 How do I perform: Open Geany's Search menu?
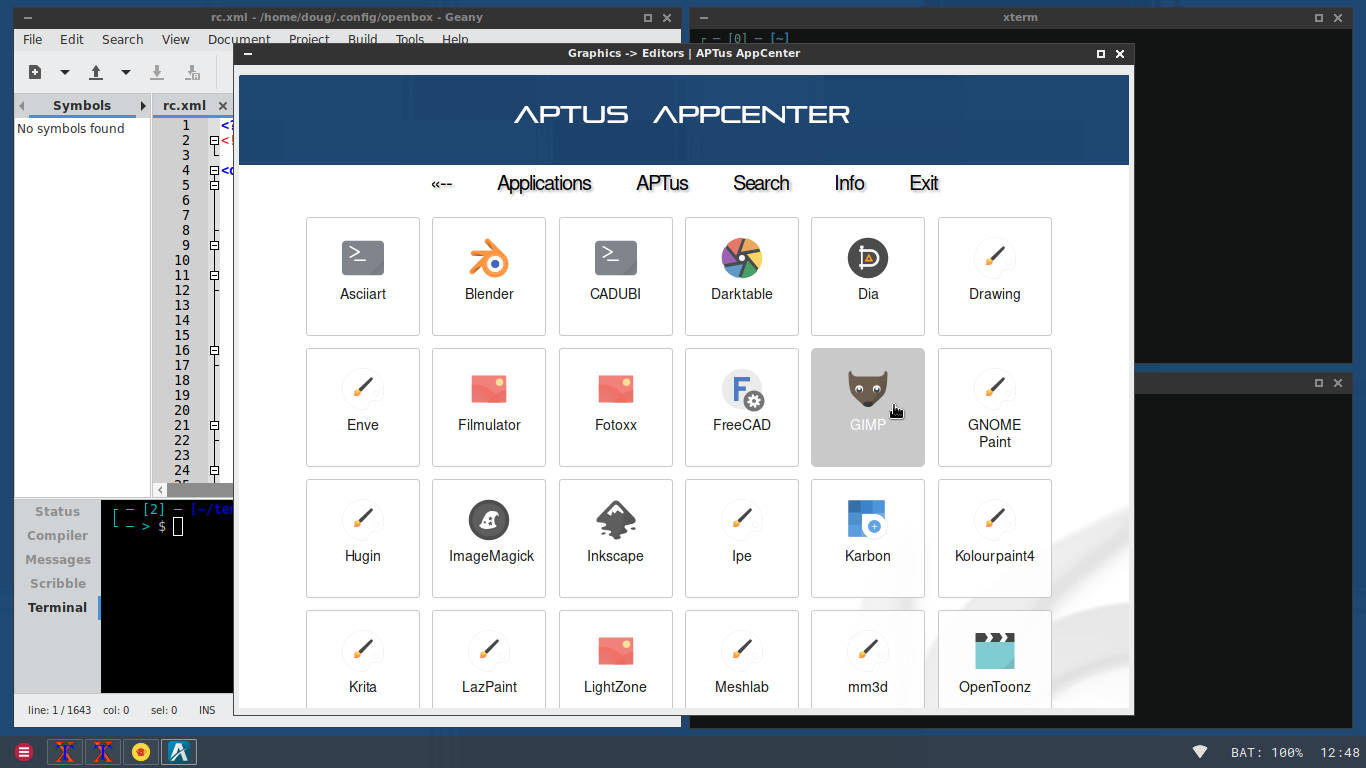[123, 39]
